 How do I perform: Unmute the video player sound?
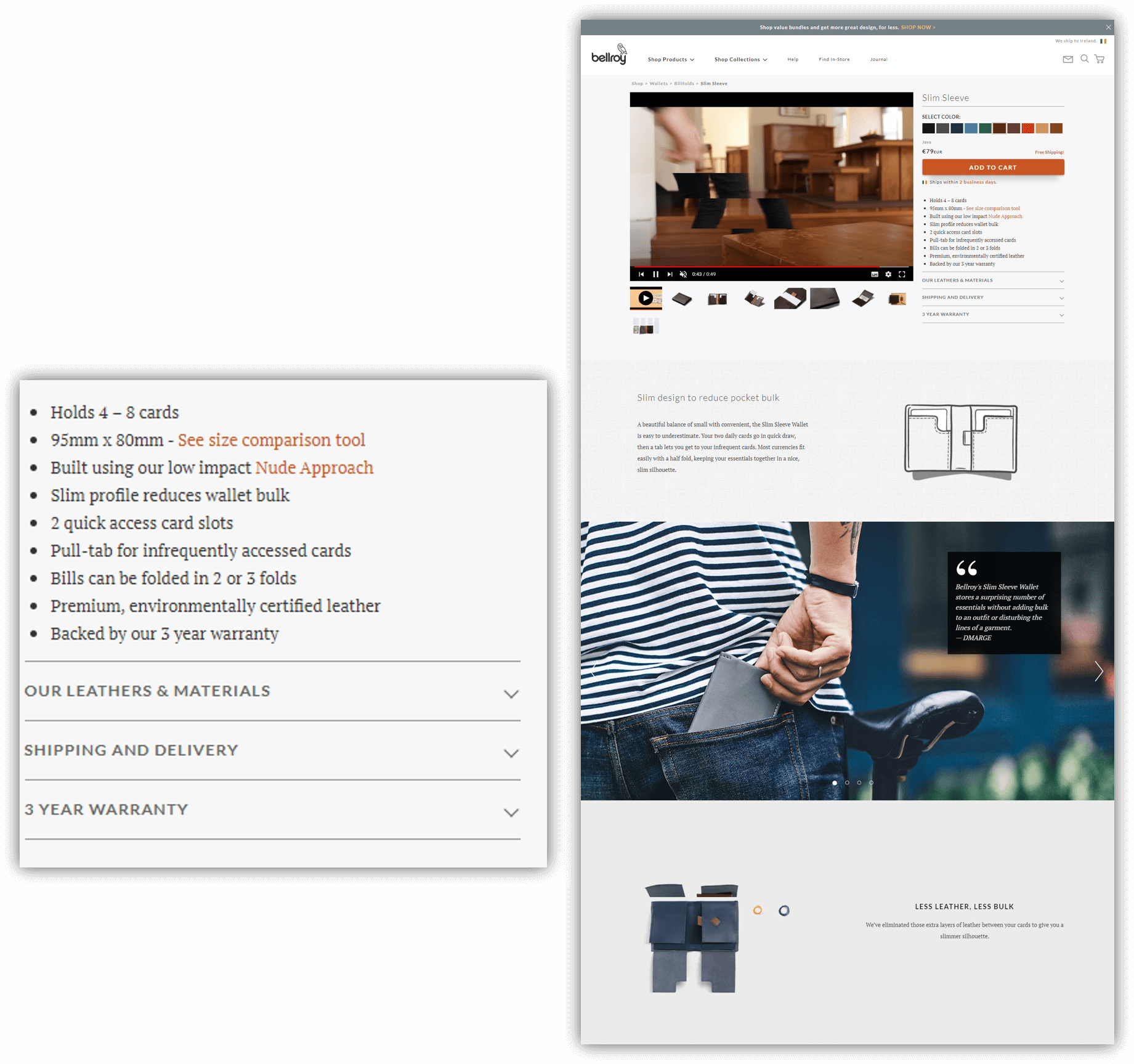683,274
